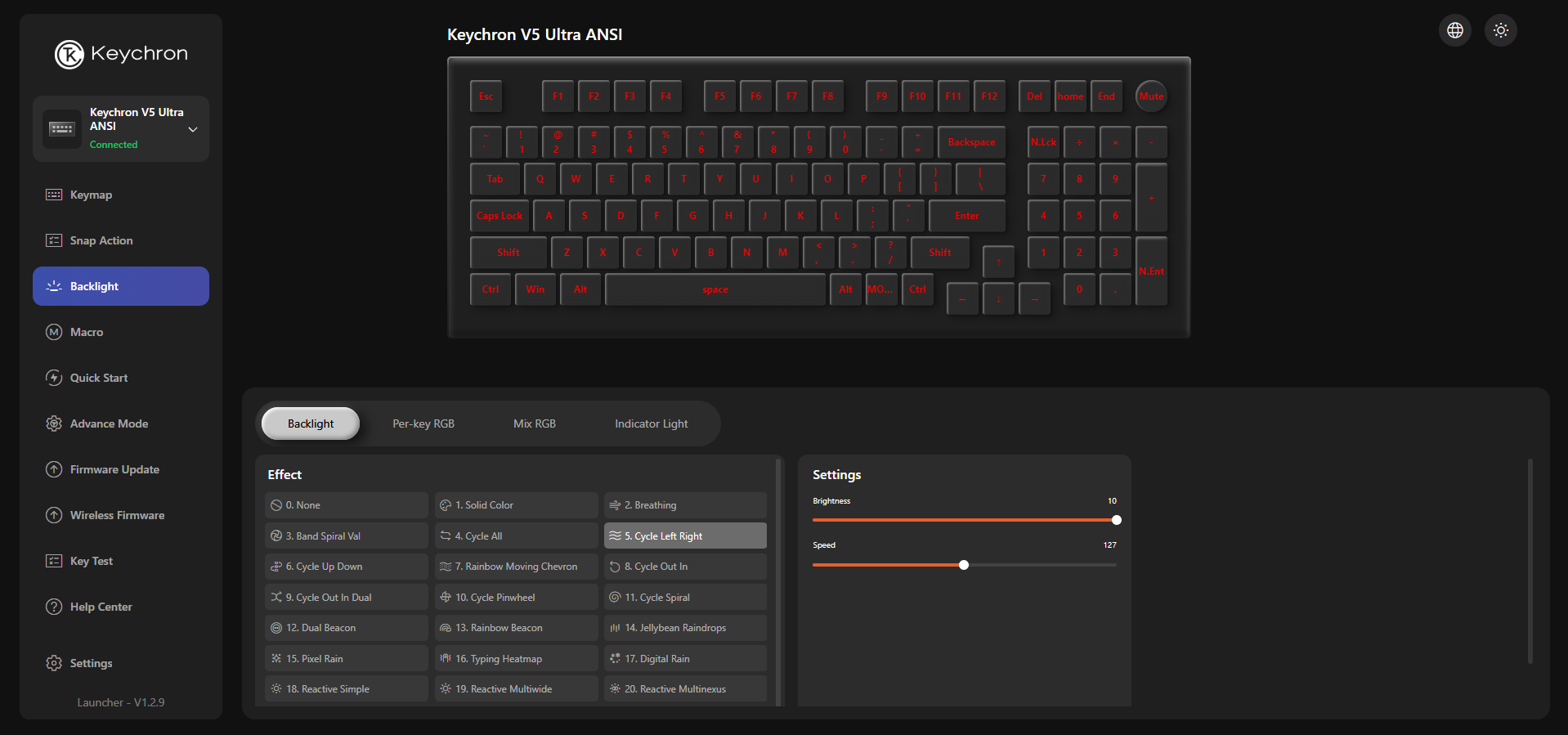Click the Mute knob on keyboard preview
Image resolution: width=1568 pixels, height=735 pixels.
pos(1151,96)
